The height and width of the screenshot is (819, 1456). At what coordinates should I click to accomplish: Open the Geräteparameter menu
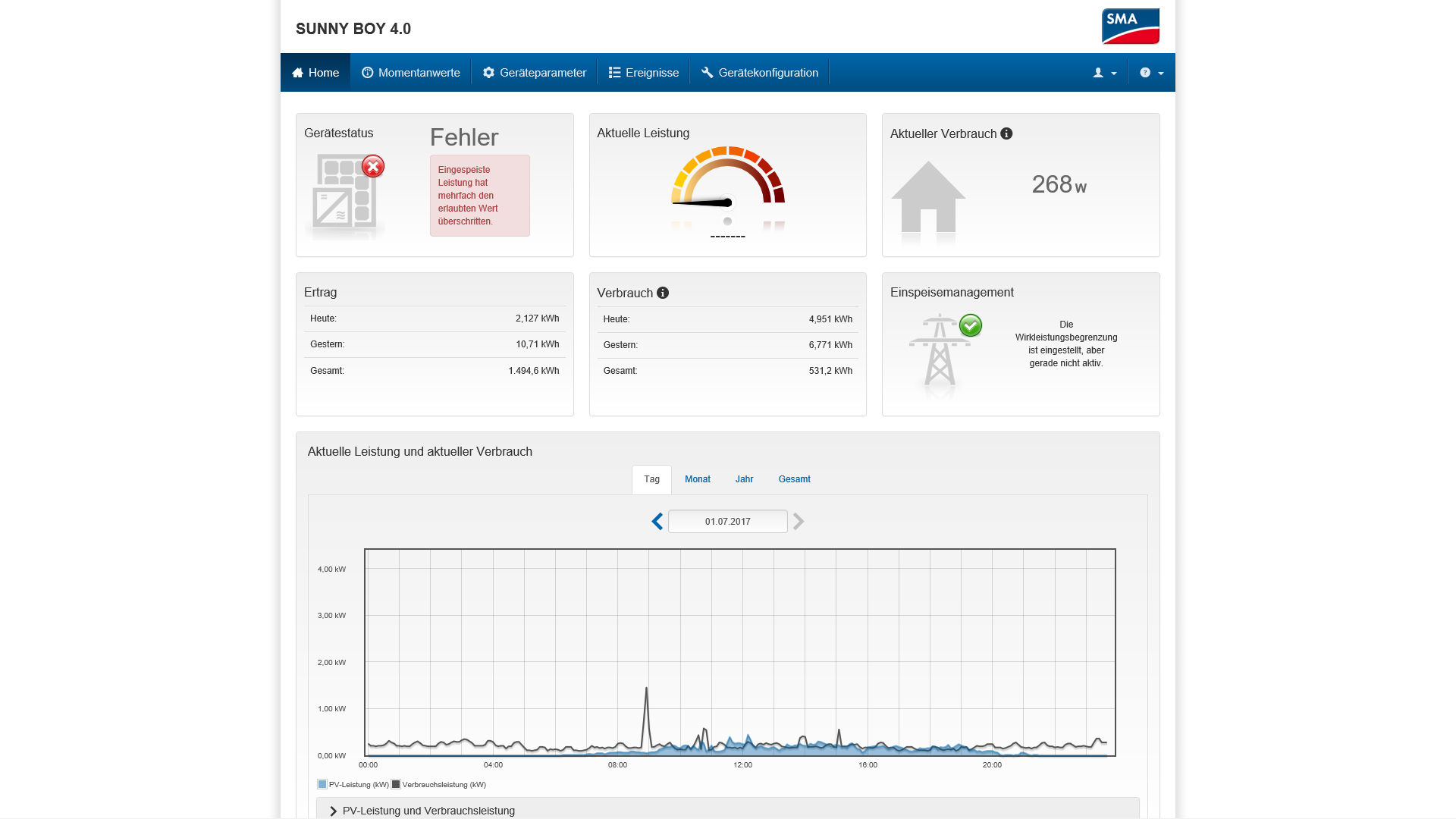[x=534, y=73]
